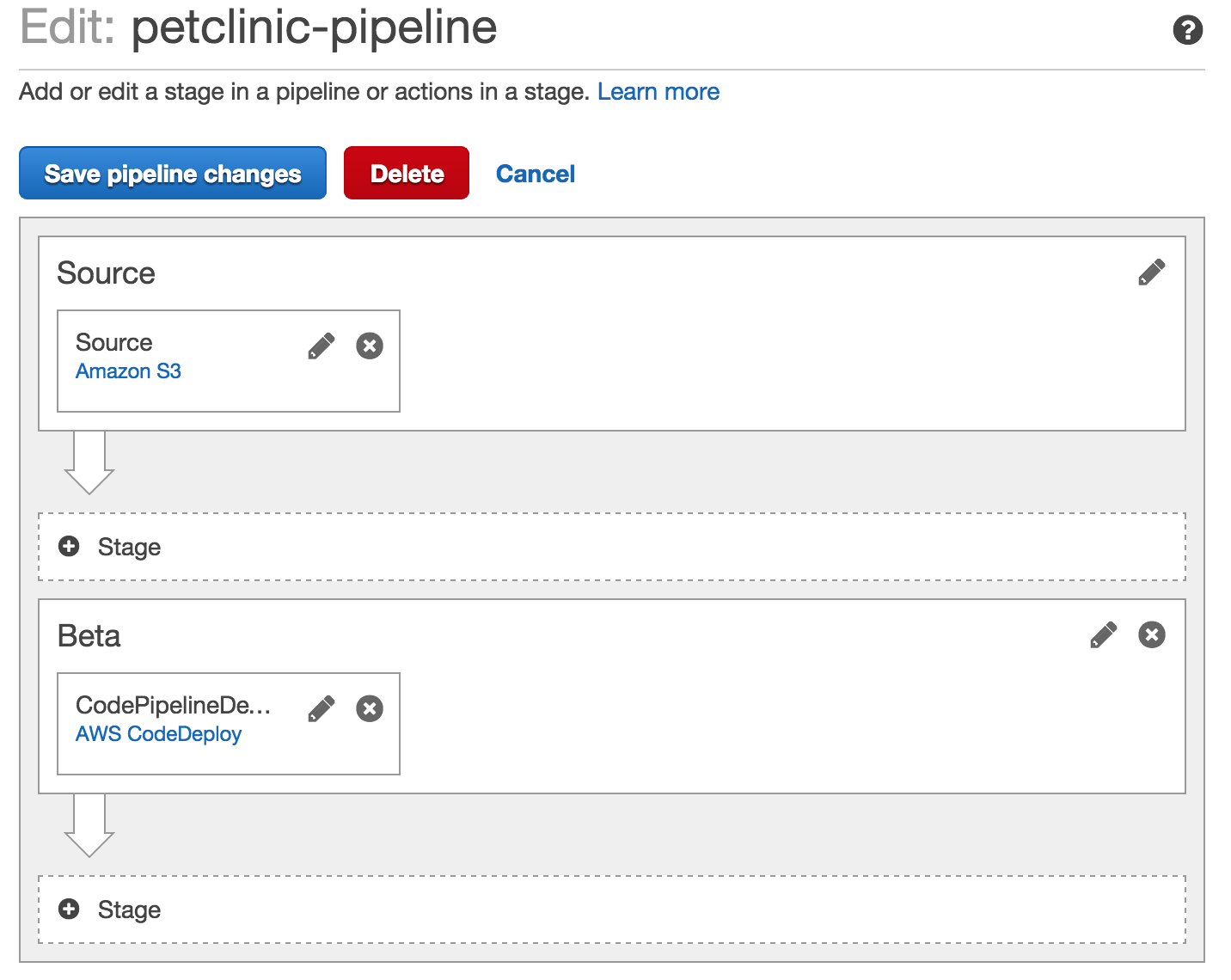Edit the CodePipelineDe... action
This screenshot has width=1231, height=980.
coord(321,708)
